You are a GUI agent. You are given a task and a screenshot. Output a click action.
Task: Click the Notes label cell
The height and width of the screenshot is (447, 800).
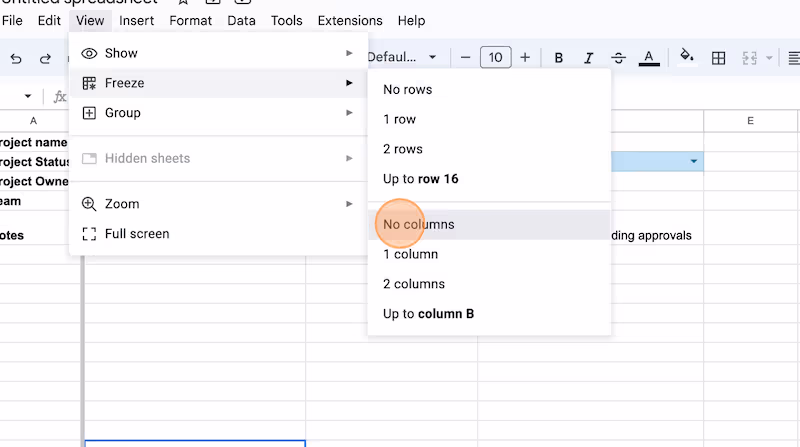coord(34,235)
